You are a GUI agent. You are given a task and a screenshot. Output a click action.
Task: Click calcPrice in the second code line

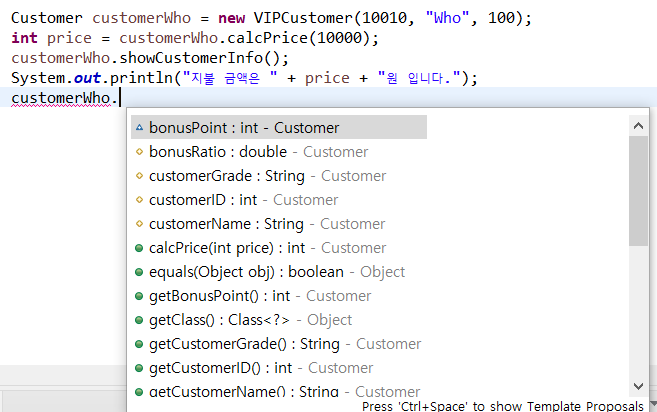point(267,38)
